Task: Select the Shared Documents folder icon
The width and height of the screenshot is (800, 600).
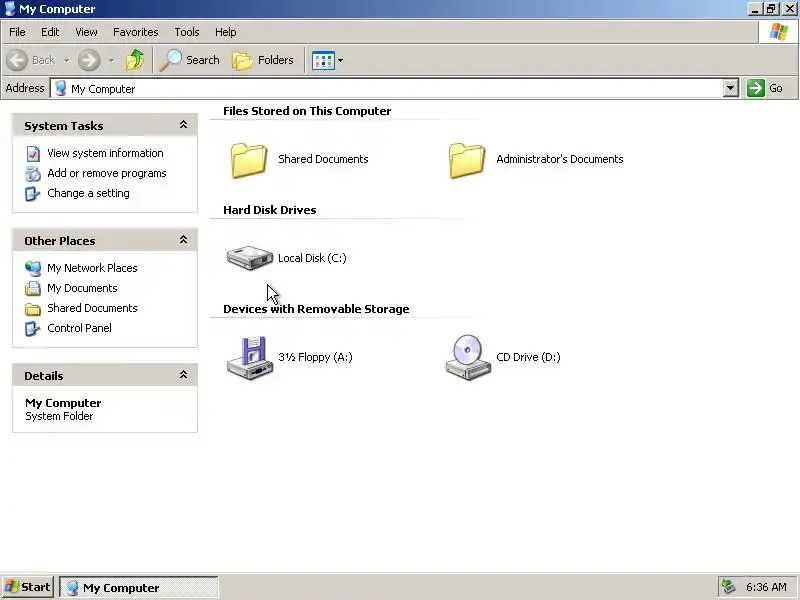Action: [x=249, y=160]
